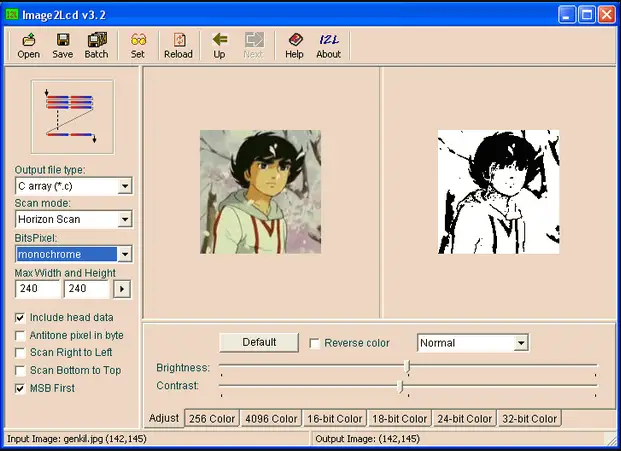Screen dimensions: 621x451
Task: Close the Image2Lcd window
Action: click(x=607, y=15)
